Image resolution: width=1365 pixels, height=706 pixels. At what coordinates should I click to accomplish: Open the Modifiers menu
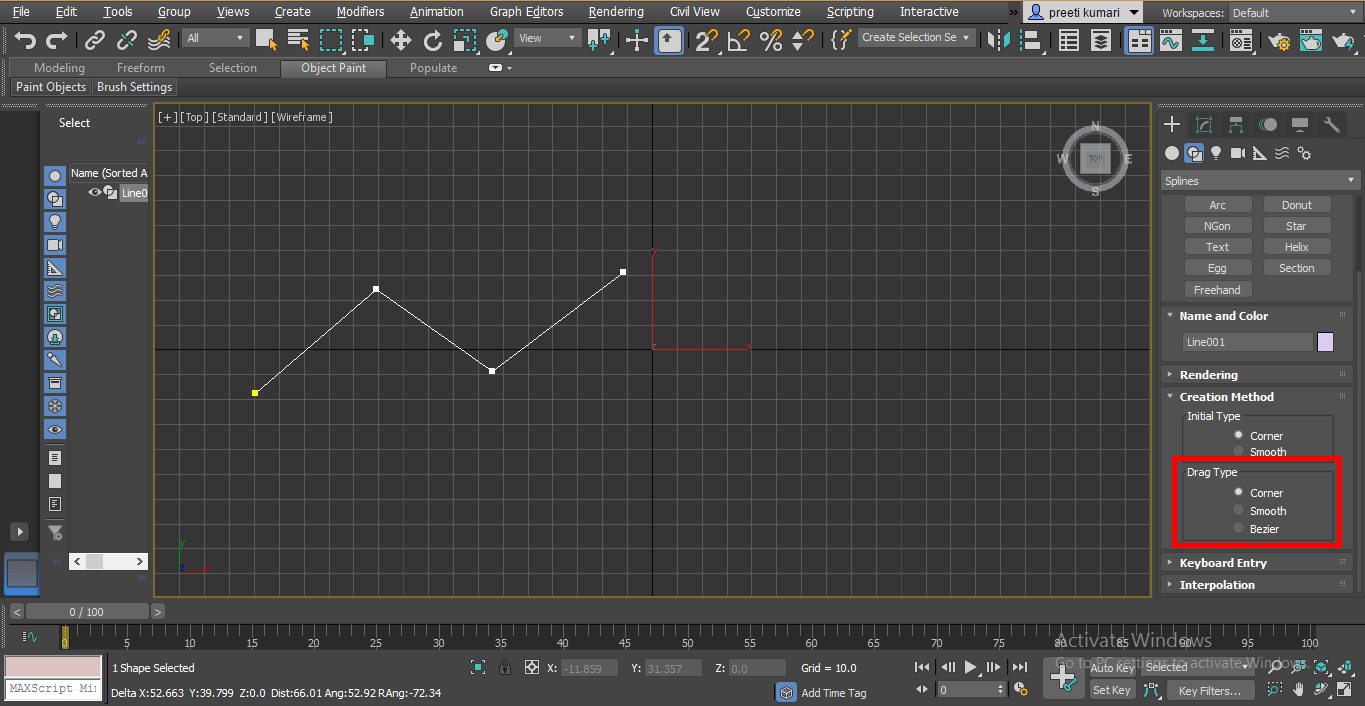pos(360,11)
